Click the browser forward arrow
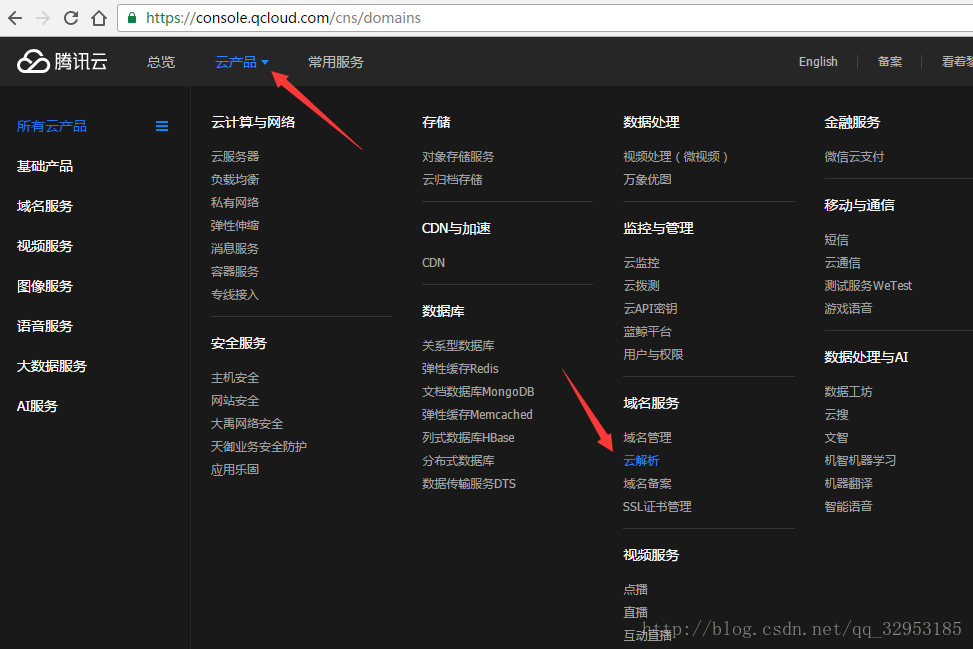The image size is (973, 649). click(43, 18)
